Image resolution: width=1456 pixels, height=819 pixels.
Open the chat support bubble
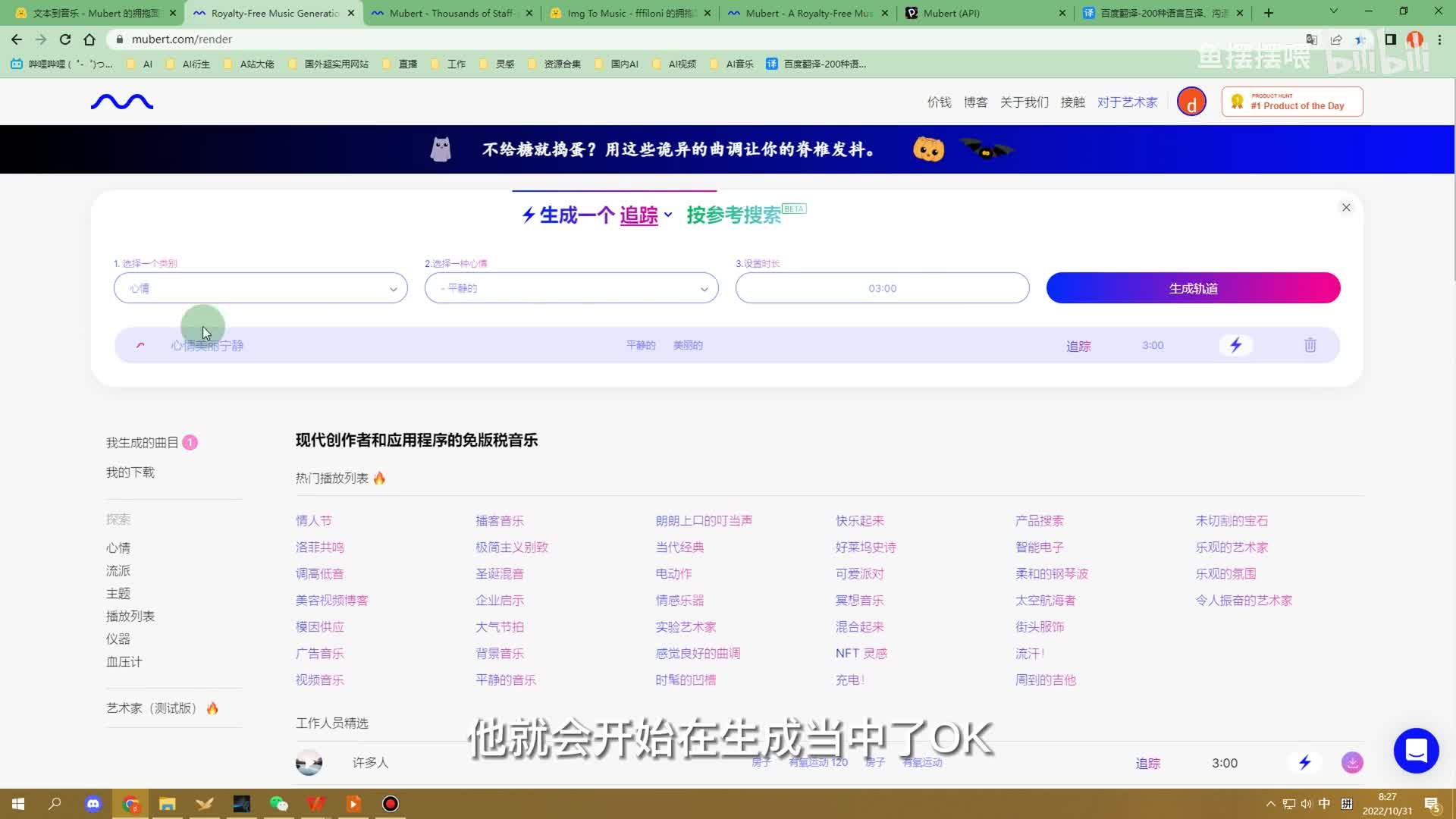pyautogui.click(x=1416, y=750)
